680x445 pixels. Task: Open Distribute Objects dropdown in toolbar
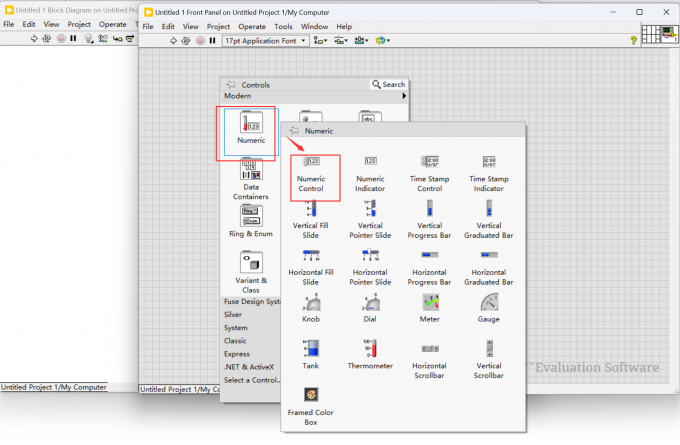(340, 40)
